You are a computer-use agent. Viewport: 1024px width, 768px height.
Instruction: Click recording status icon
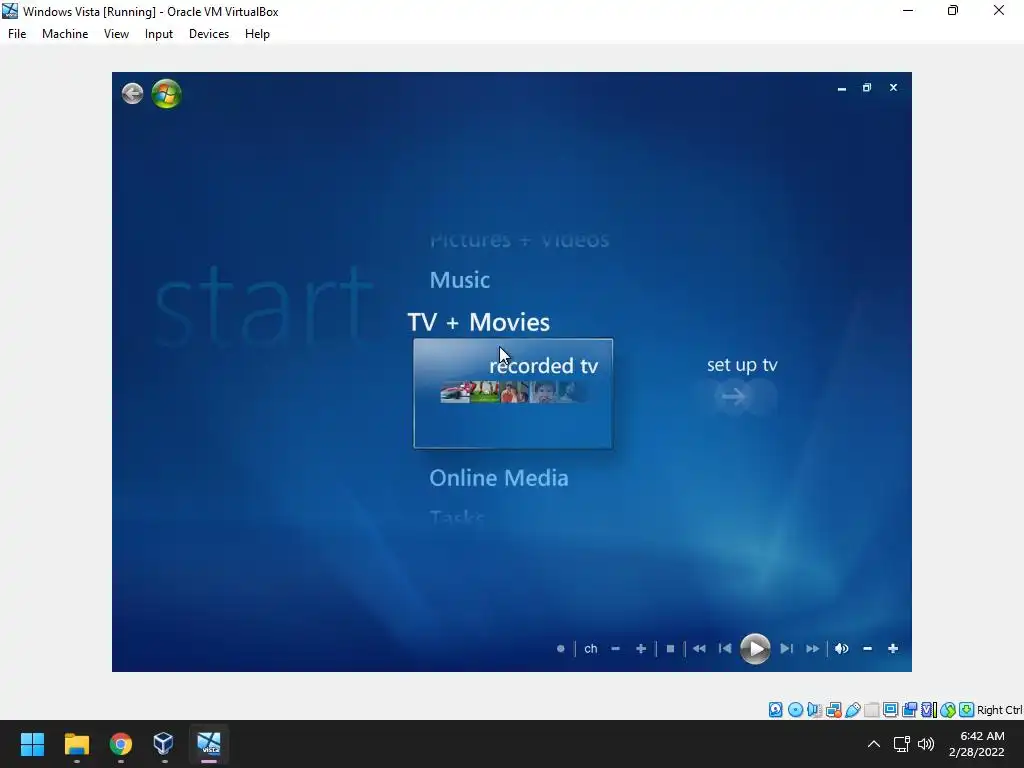(x=909, y=710)
